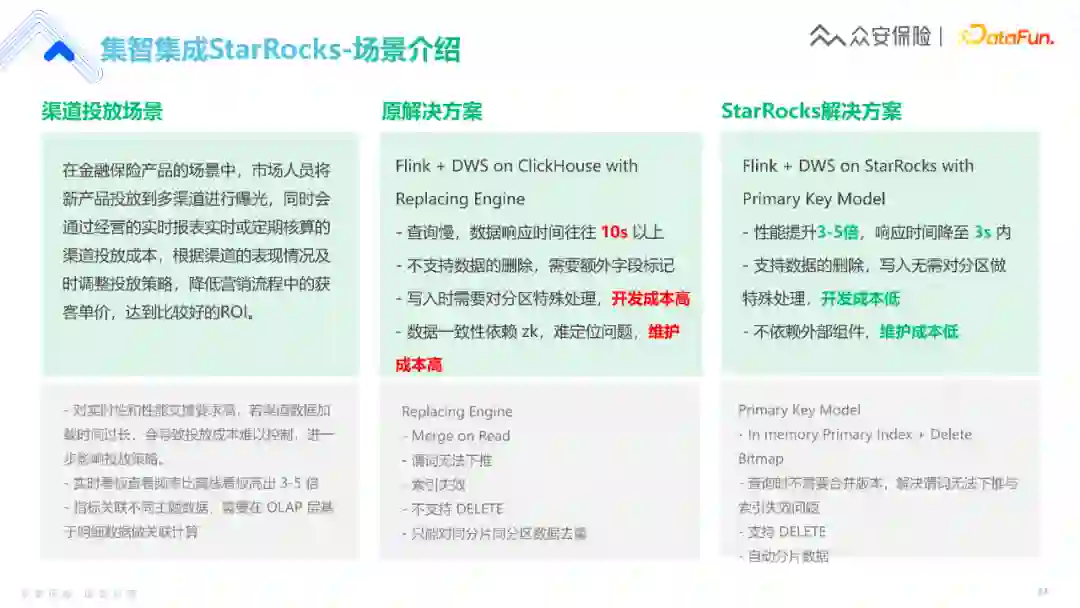This screenshot has height=608, width=1080.
Task: Click the bullet 'In memory Primary Index + Delete'
Action: (x=855, y=434)
